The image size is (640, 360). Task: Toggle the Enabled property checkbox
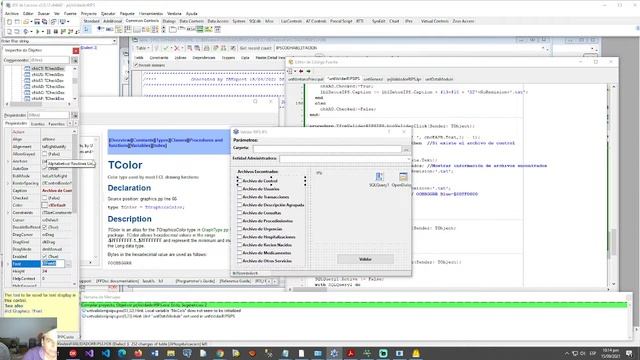coord(44,256)
